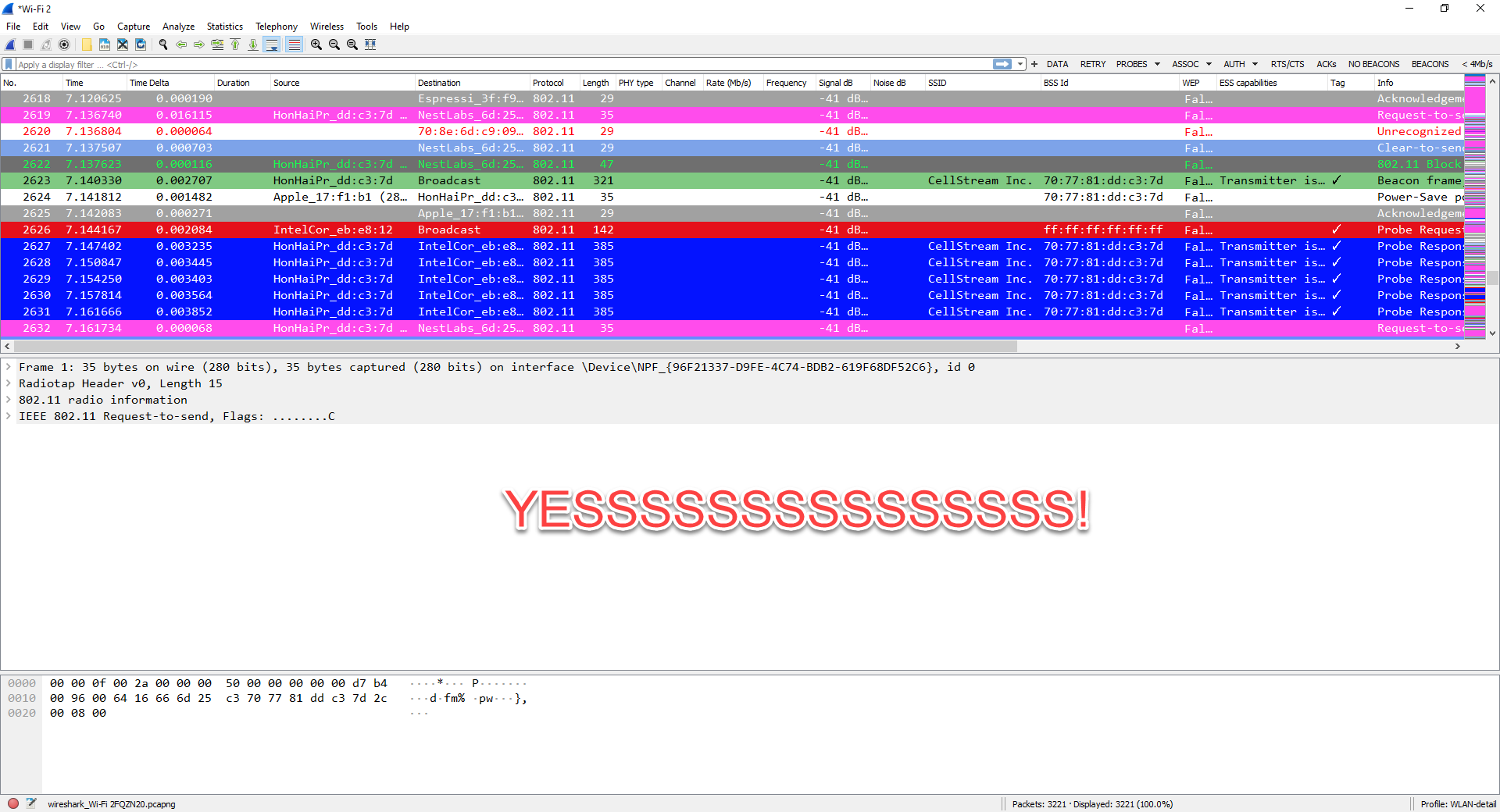Apply the BEACONS filter button
Image resolution: width=1500 pixels, height=812 pixels.
(x=1430, y=64)
